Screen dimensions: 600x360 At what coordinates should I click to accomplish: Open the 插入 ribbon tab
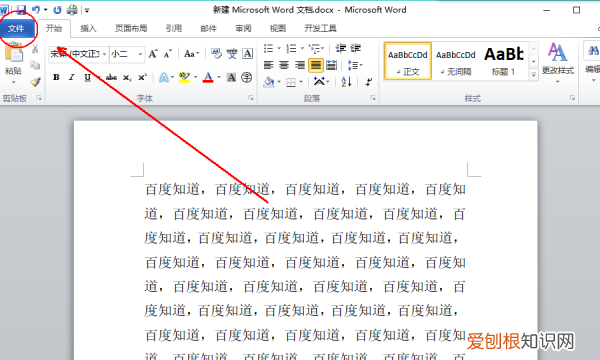point(88,28)
